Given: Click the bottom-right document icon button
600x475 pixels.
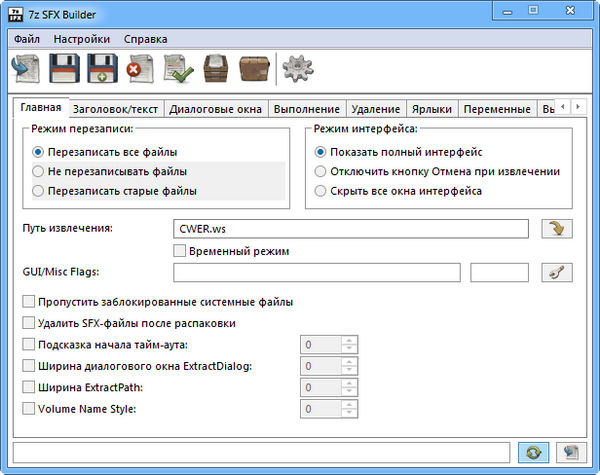Looking at the screenshot, I should click(x=571, y=453).
